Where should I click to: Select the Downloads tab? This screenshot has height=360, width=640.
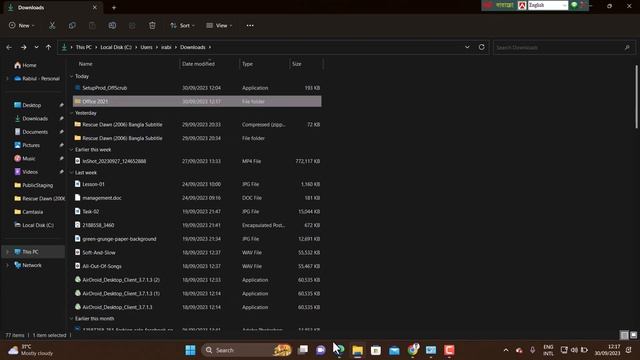[x=51, y=7]
